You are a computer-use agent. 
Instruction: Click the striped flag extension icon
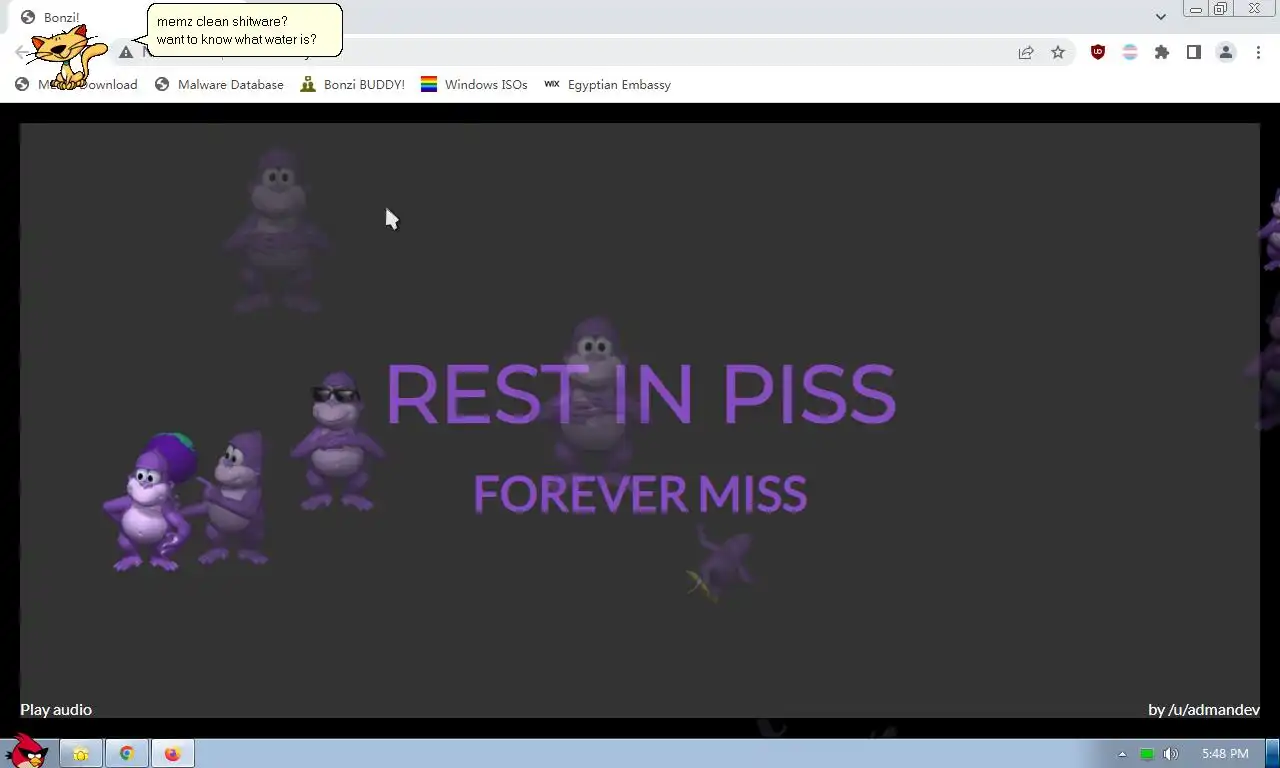(x=1130, y=53)
